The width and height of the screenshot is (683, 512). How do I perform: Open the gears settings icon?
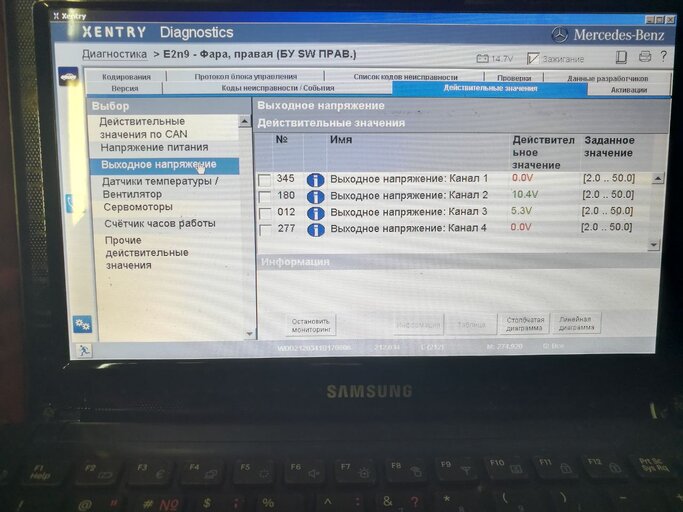click(x=82, y=325)
